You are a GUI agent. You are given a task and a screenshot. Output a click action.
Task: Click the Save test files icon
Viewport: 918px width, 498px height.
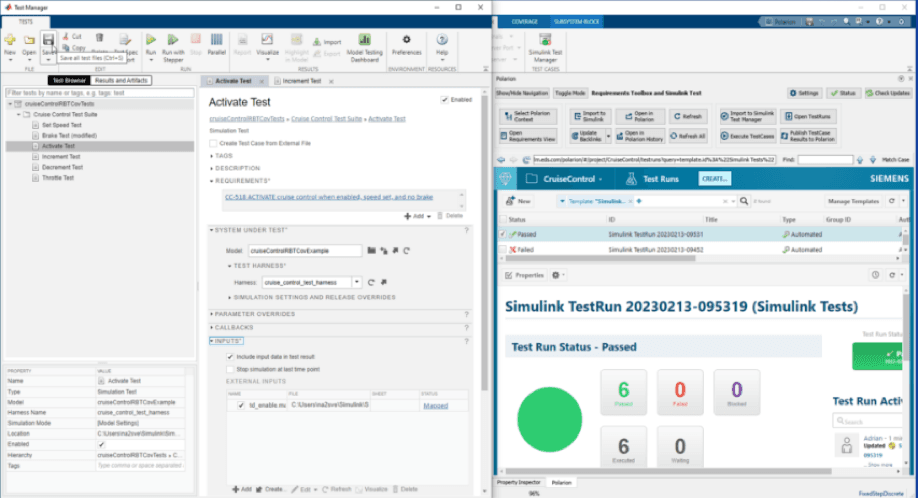coord(47,42)
